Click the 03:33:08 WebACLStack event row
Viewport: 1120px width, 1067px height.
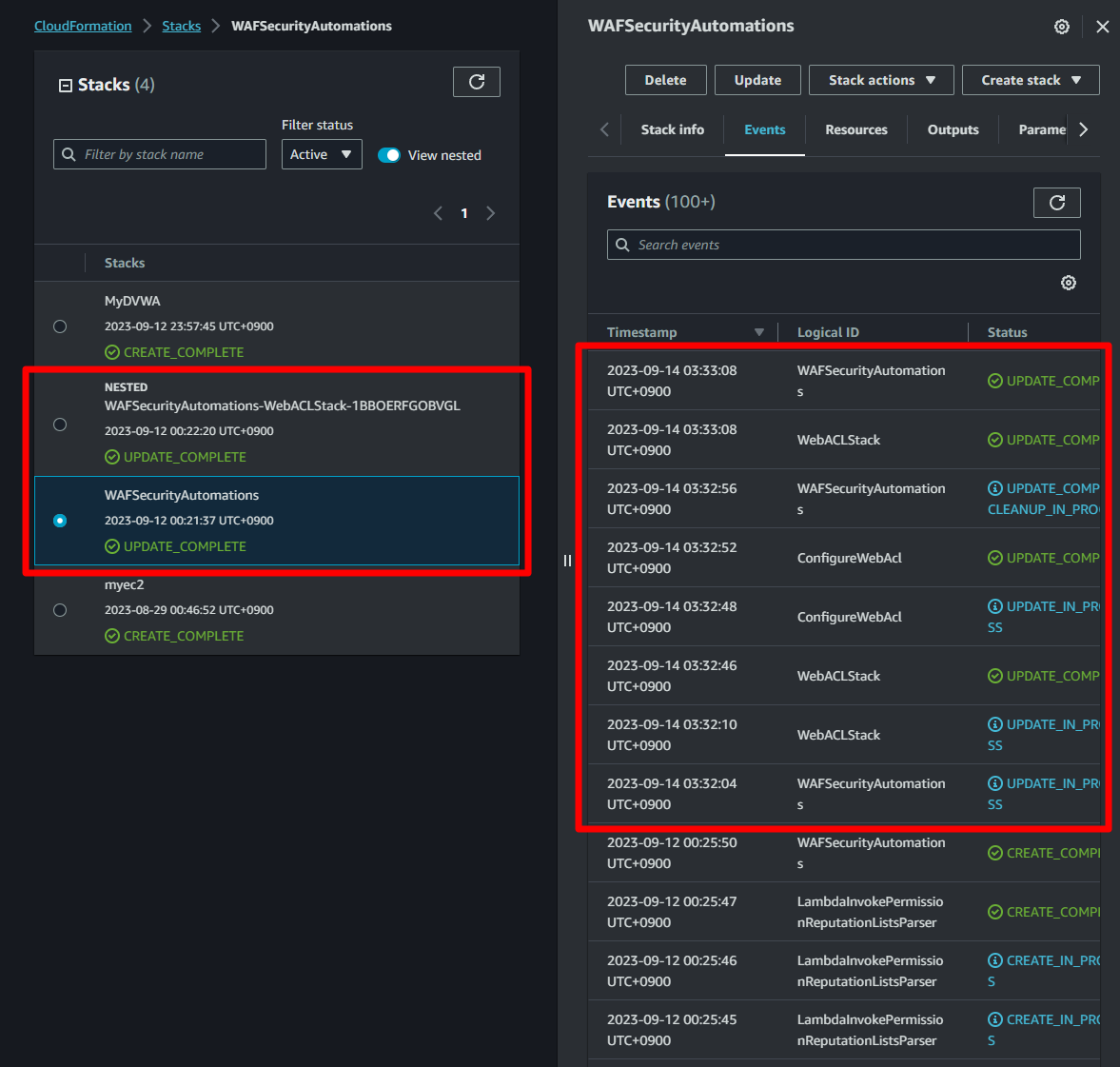click(x=844, y=440)
